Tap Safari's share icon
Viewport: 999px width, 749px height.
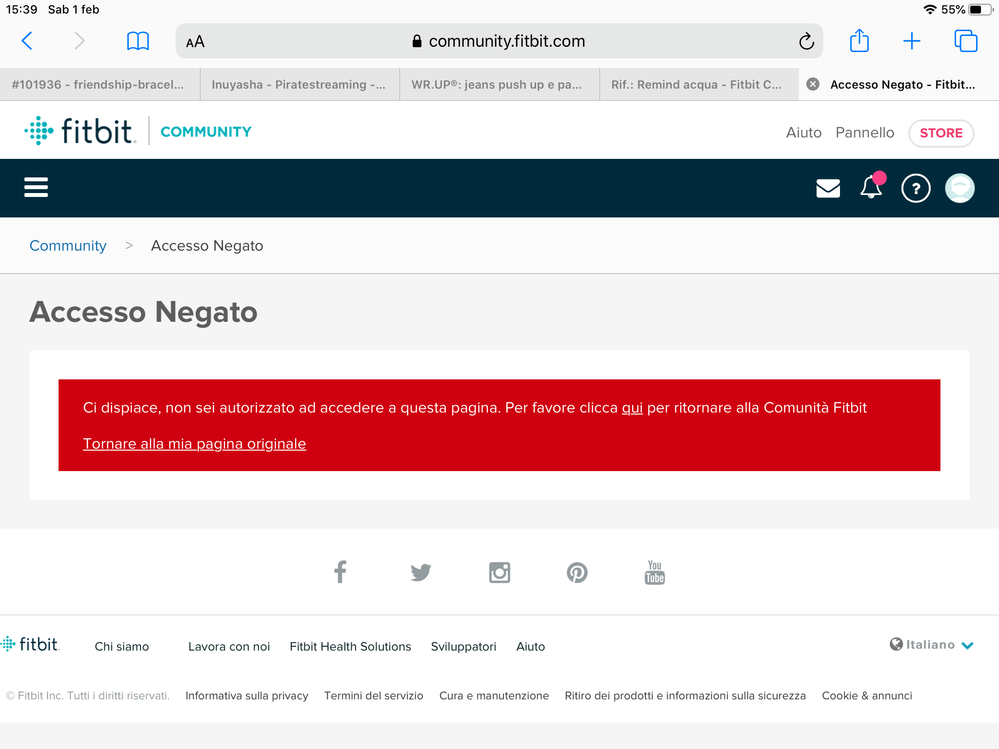(859, 41)
